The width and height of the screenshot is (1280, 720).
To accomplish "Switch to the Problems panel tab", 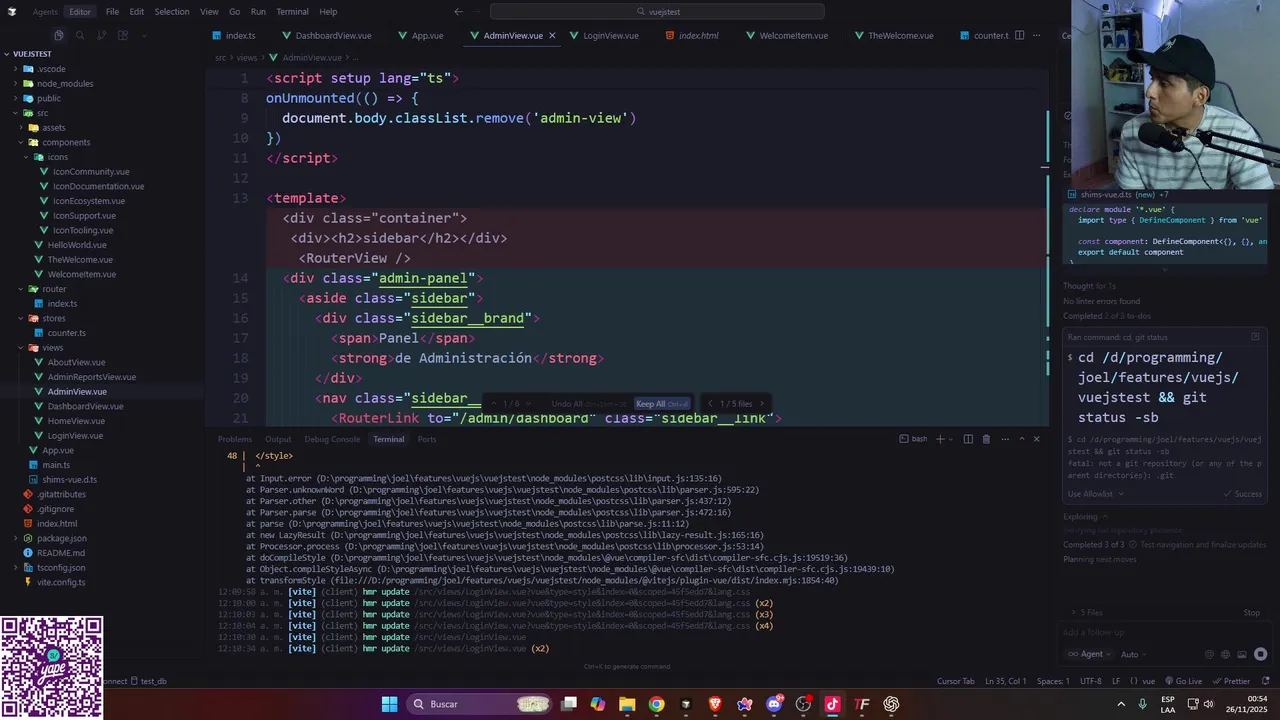I will [x=235, y=439].
